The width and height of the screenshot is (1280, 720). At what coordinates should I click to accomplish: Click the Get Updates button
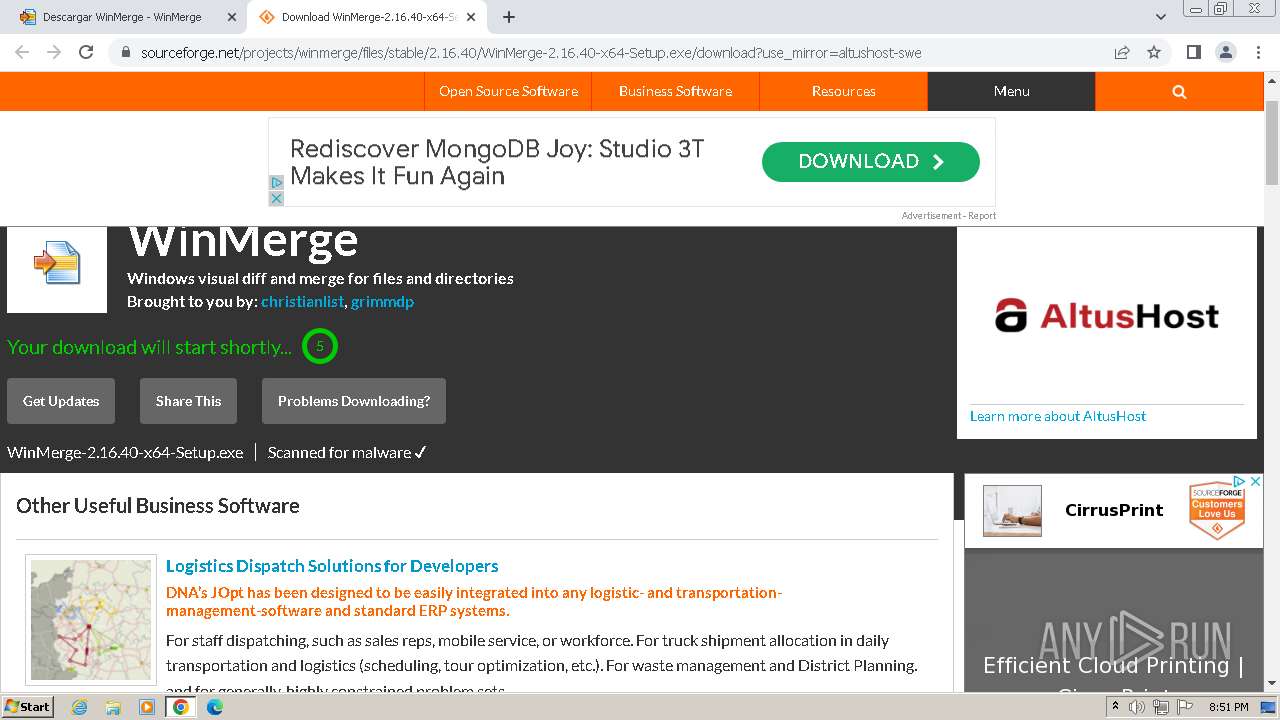(61, 401)
